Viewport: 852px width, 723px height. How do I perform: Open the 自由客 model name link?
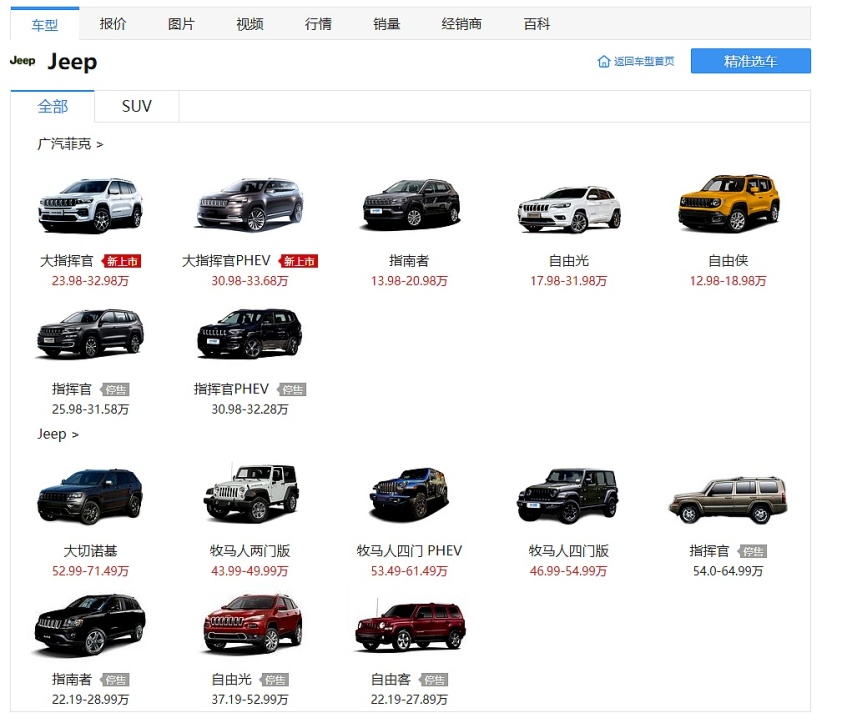click(391, 679)
